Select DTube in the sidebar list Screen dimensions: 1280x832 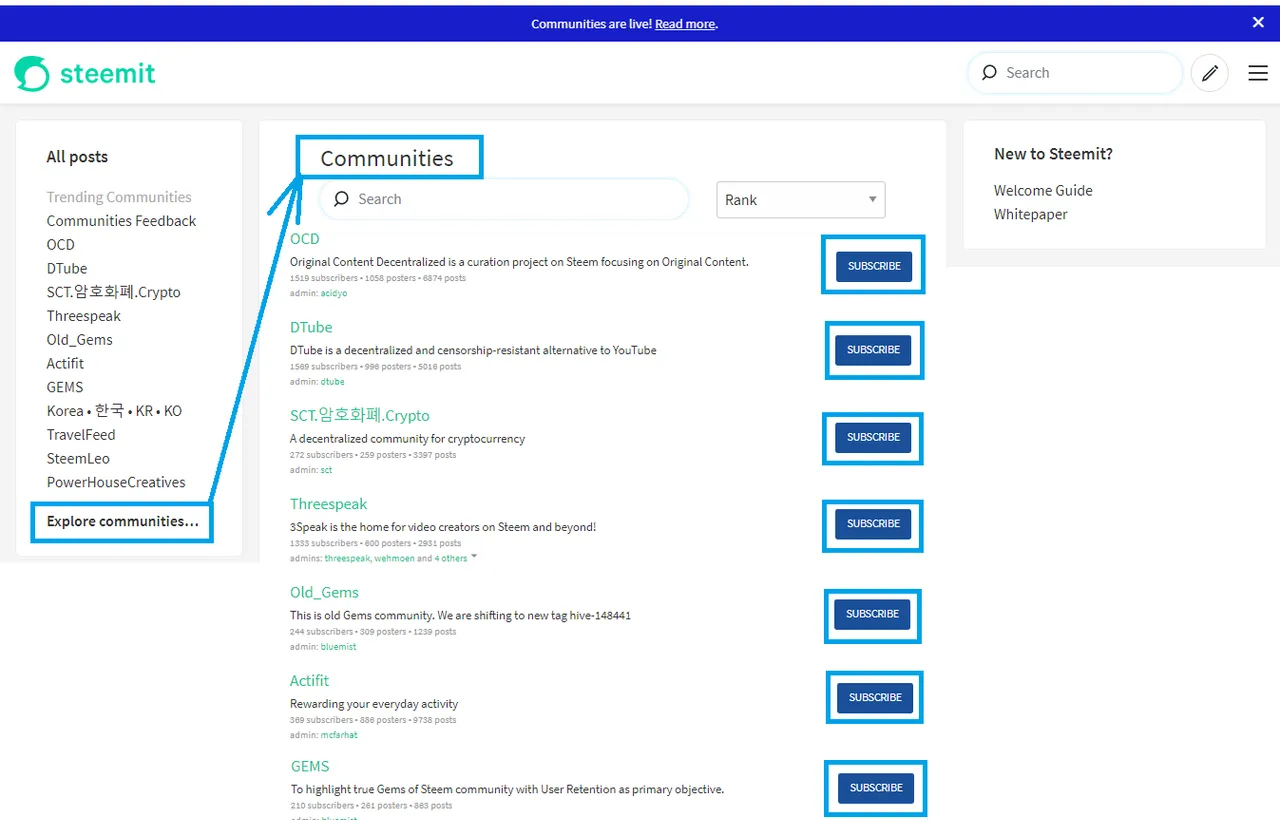(67, 268)
